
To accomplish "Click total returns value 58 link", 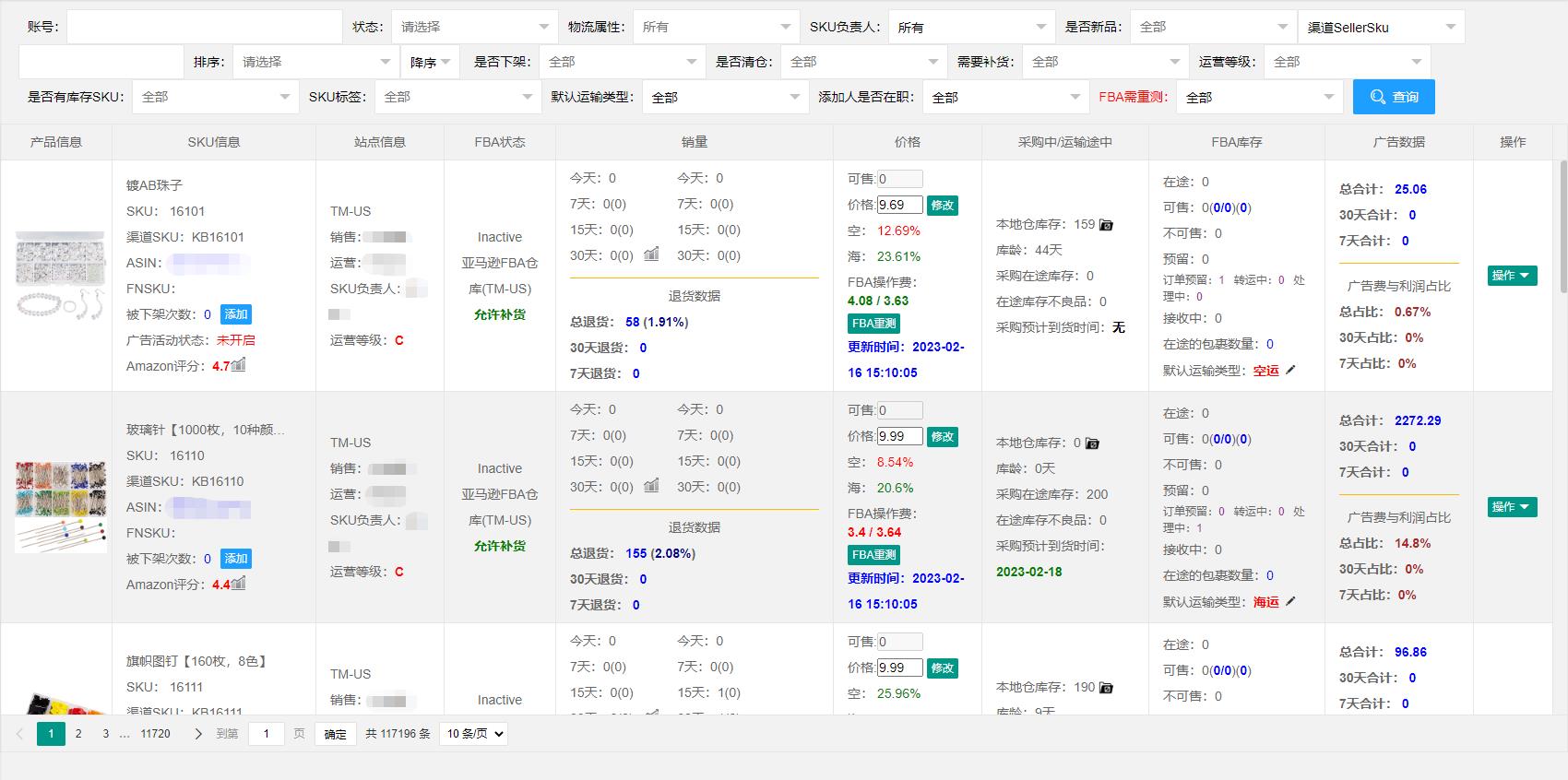I will [x=632, y=322].
